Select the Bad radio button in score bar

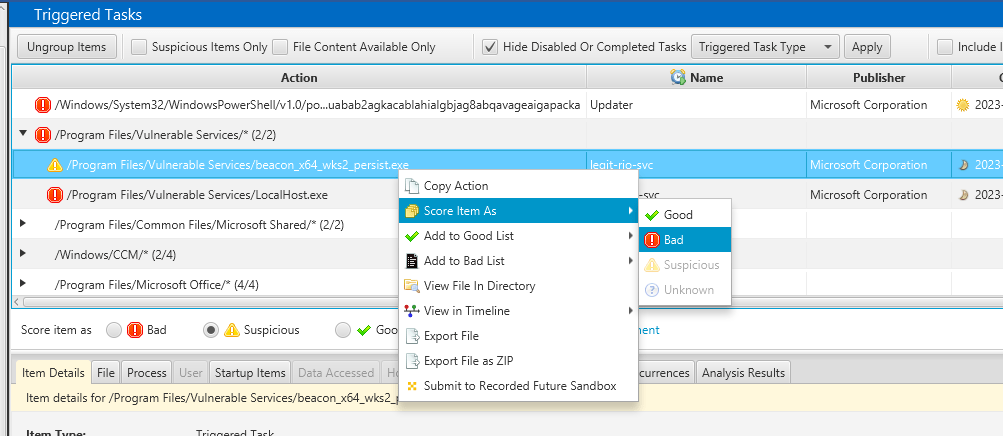(114, 330)
